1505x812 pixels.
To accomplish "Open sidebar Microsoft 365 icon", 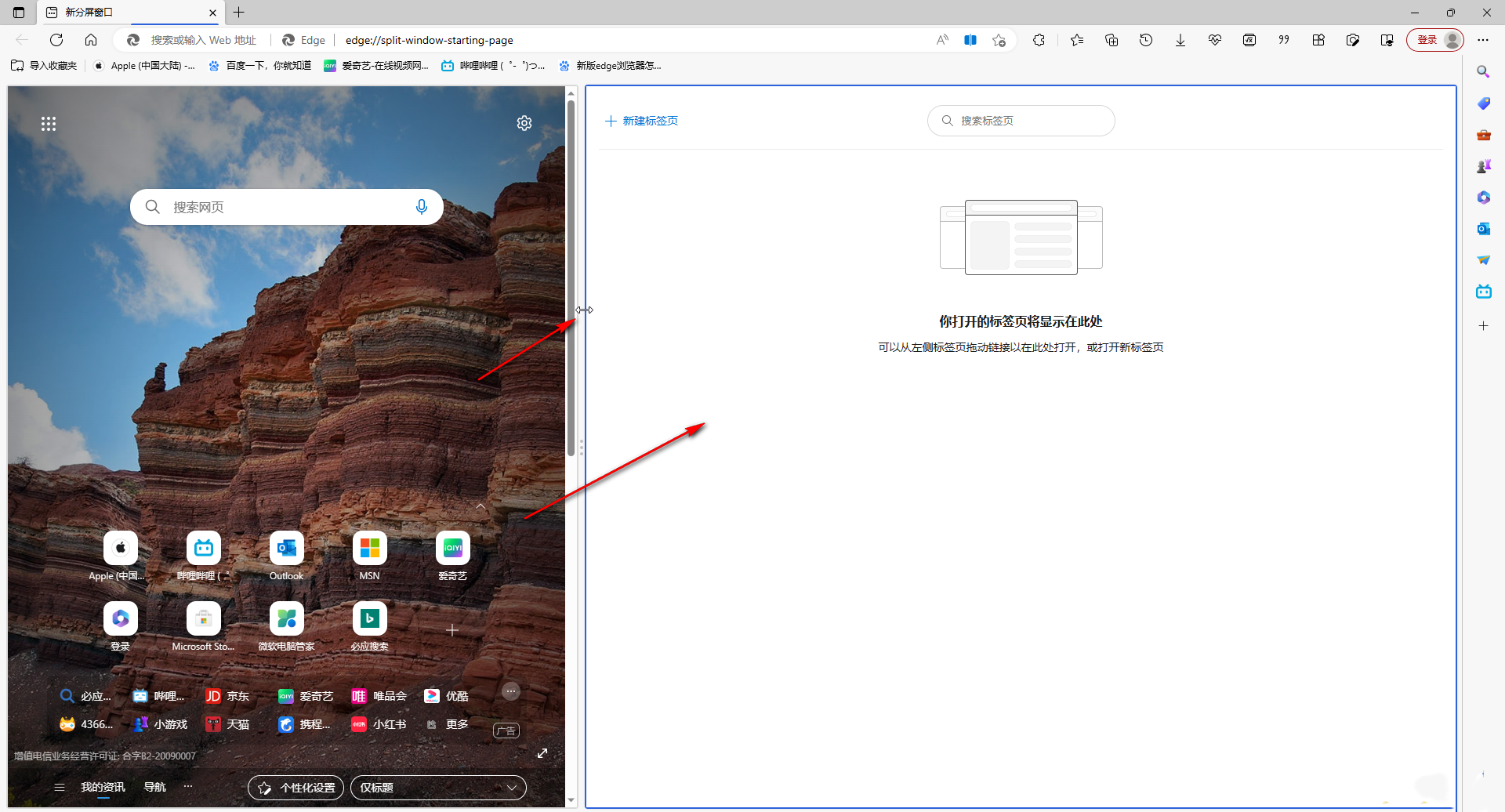I will coord(1483,198).
